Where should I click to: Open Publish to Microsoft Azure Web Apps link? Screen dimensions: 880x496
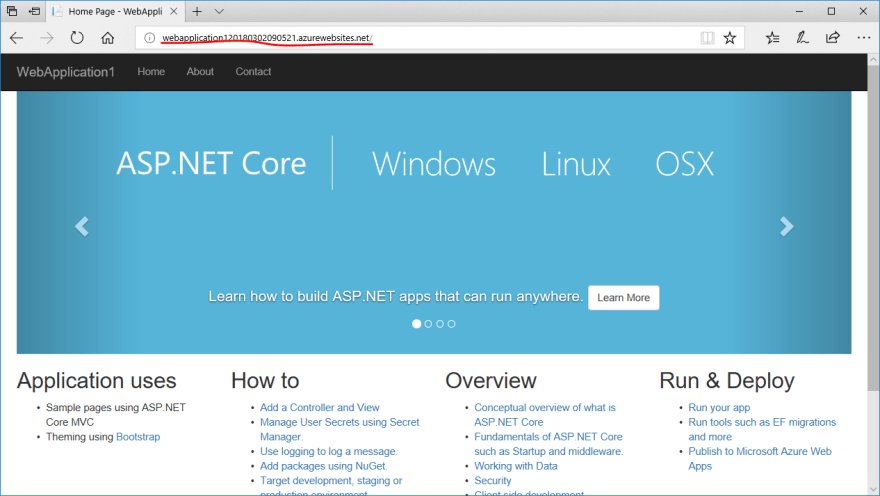760,458
